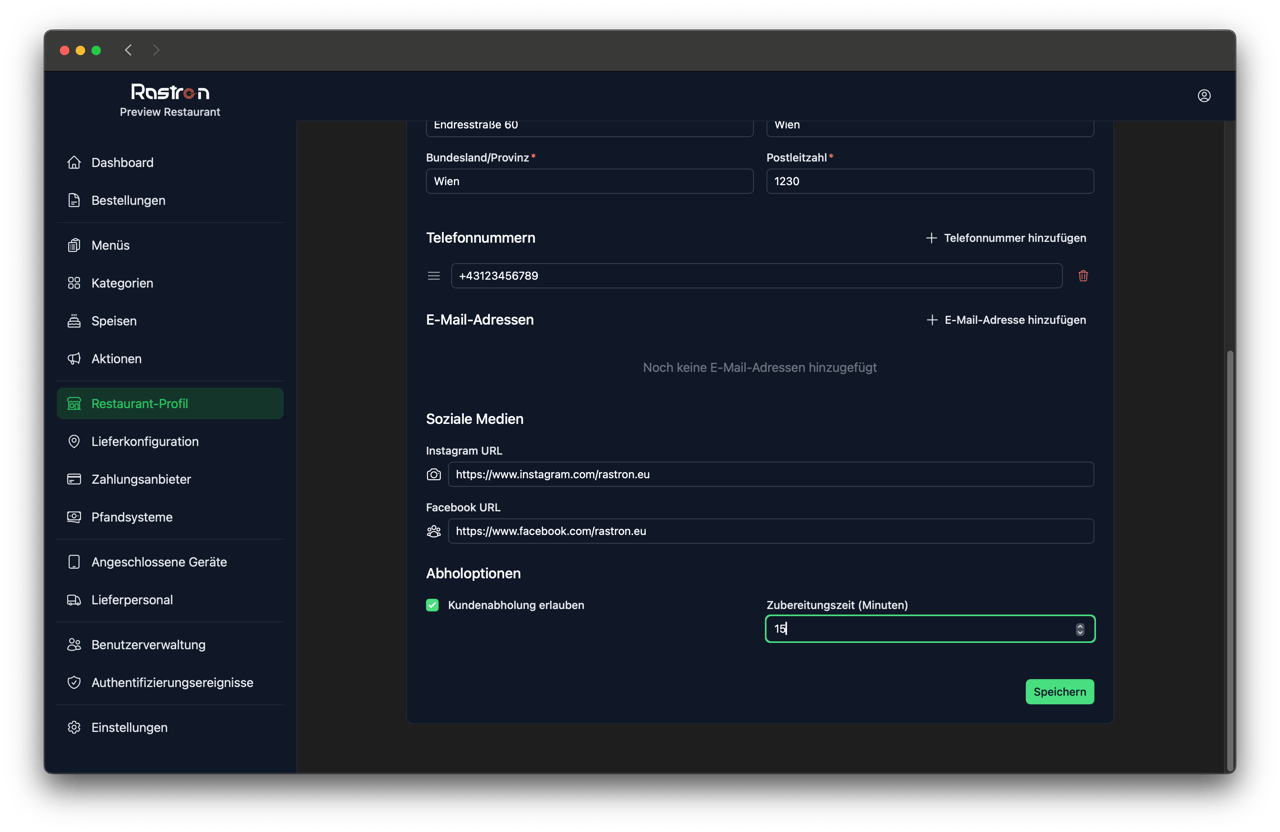The width and height of the screenshot is (1280, 832).
Task: Click the drag handle icon next to phone number
Action: pyautogui.click(x=434, y=276)
